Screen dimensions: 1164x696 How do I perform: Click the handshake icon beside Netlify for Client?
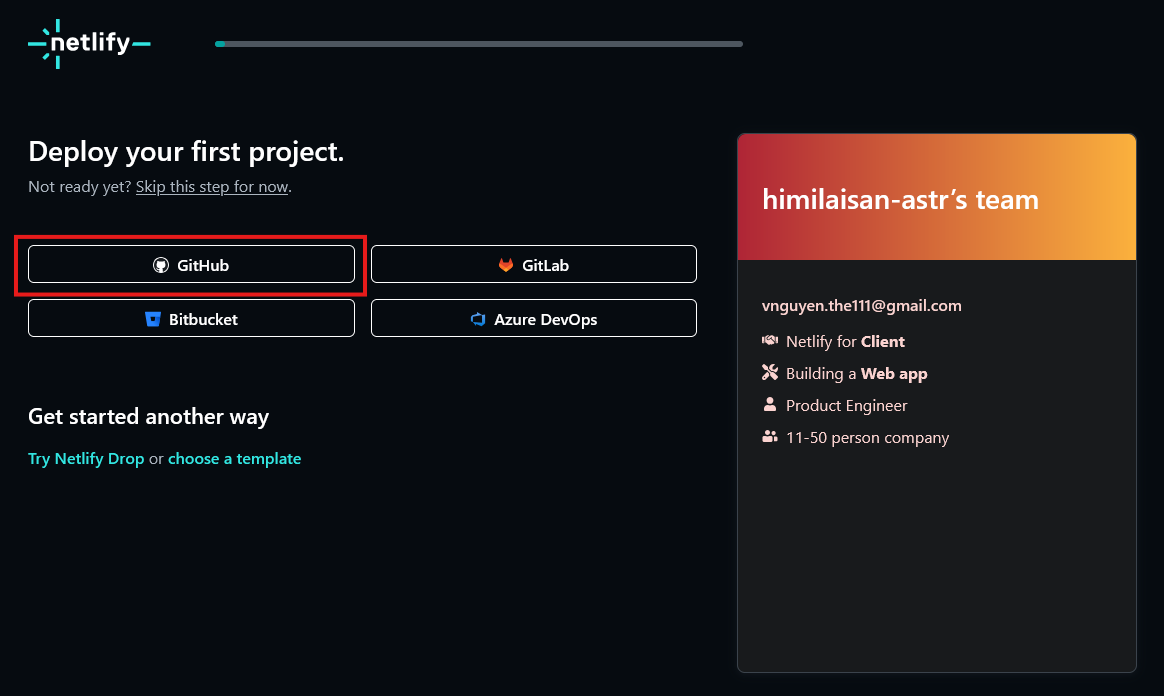coord(770,341)
